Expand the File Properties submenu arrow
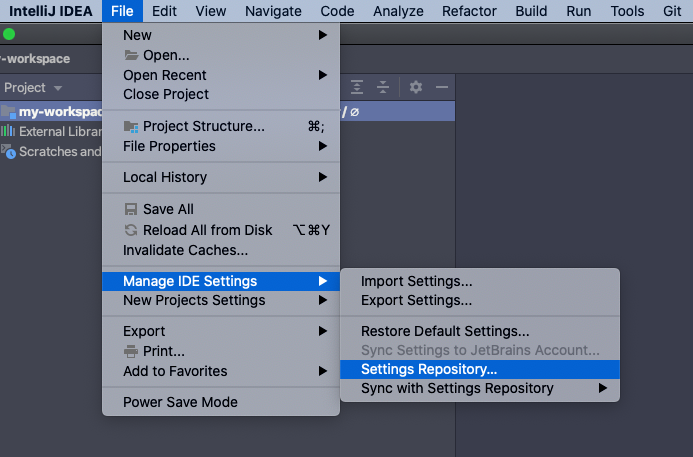The image size is (693, 457). click(x=323, y=146)
